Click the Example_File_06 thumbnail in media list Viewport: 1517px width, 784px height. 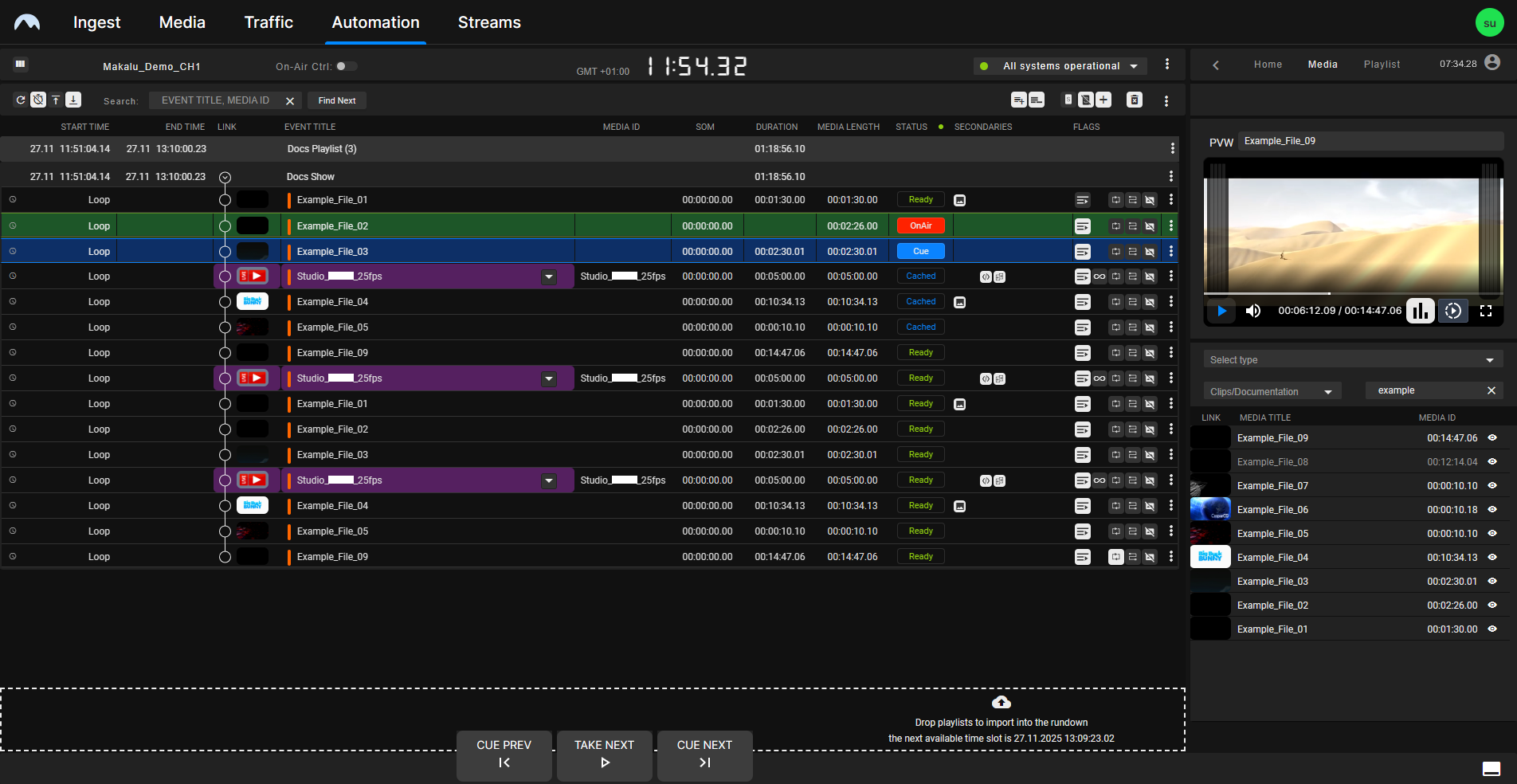[x=1209, y=509]
